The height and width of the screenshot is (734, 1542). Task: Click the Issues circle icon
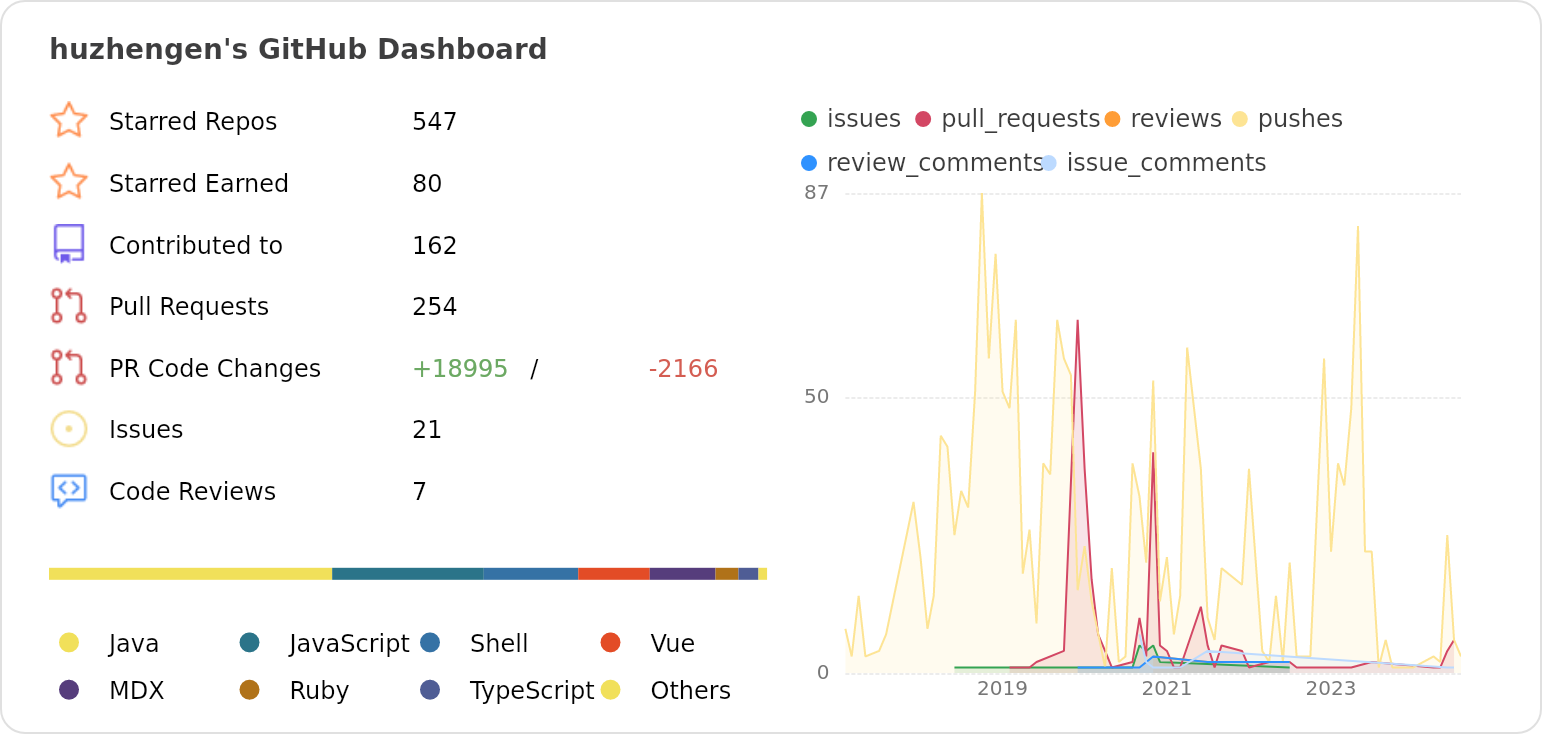coord(69,429)
